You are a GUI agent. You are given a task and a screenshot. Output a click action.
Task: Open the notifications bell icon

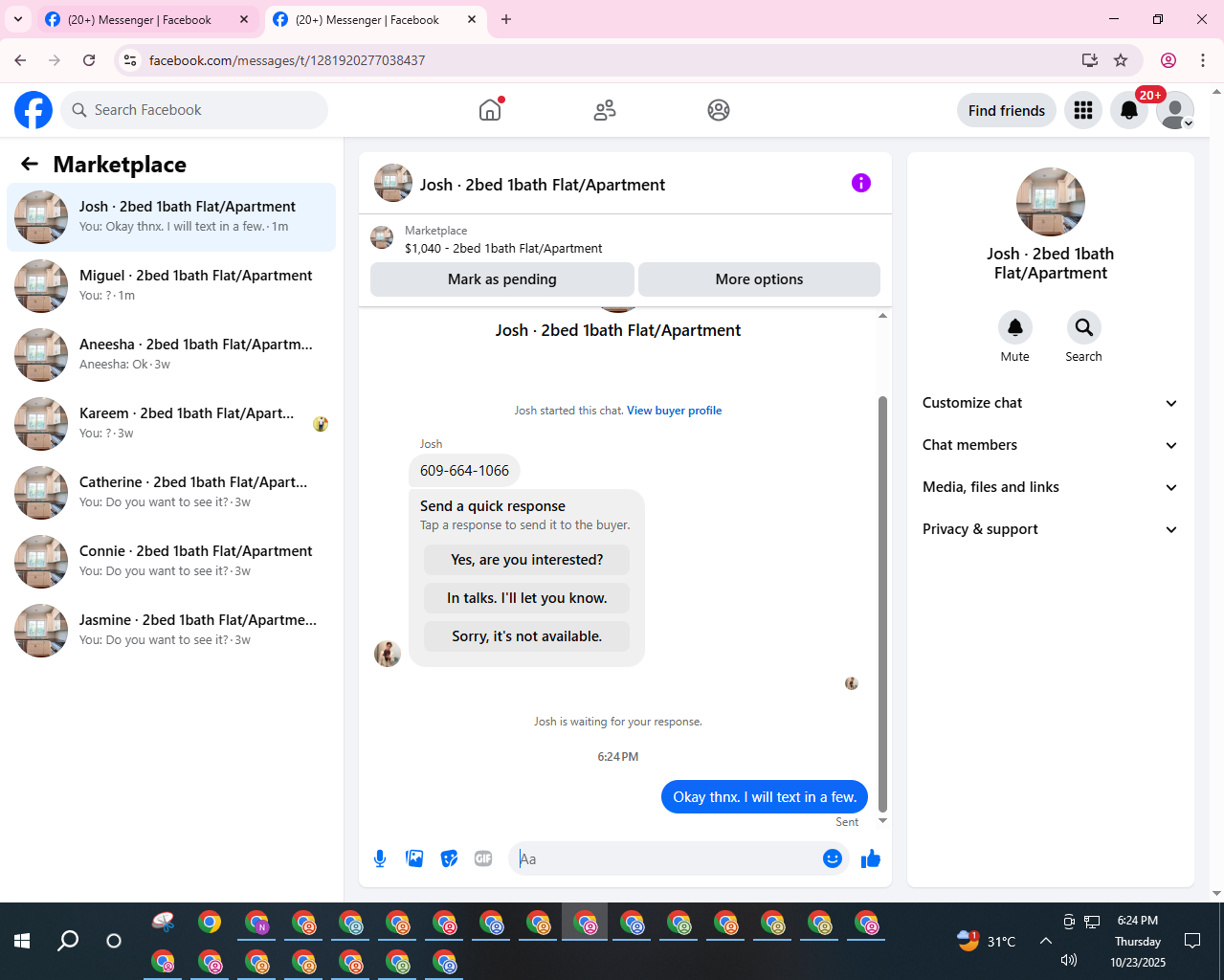[x=1129, y=110]
